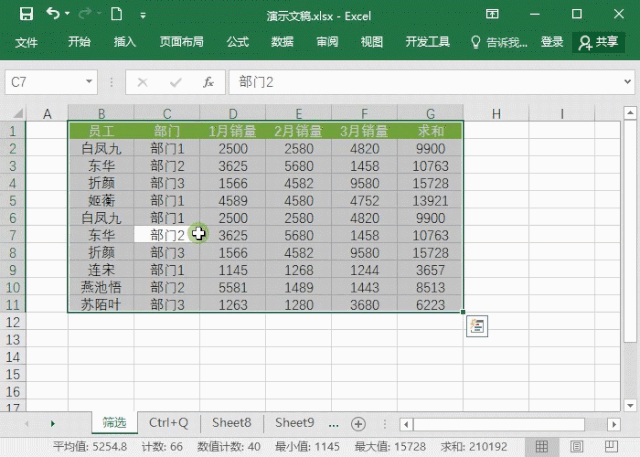Switch to the Ctrl+Q sheet tab

(169, 423)
